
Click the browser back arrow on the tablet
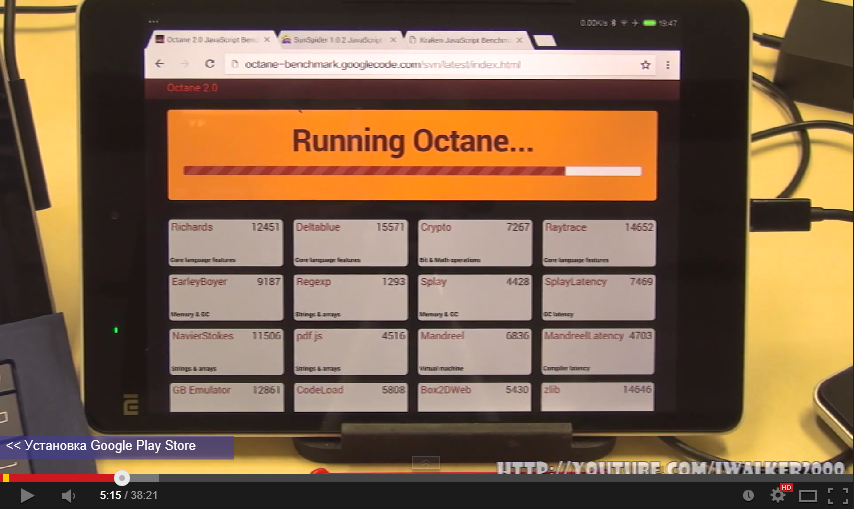point(160,64)
